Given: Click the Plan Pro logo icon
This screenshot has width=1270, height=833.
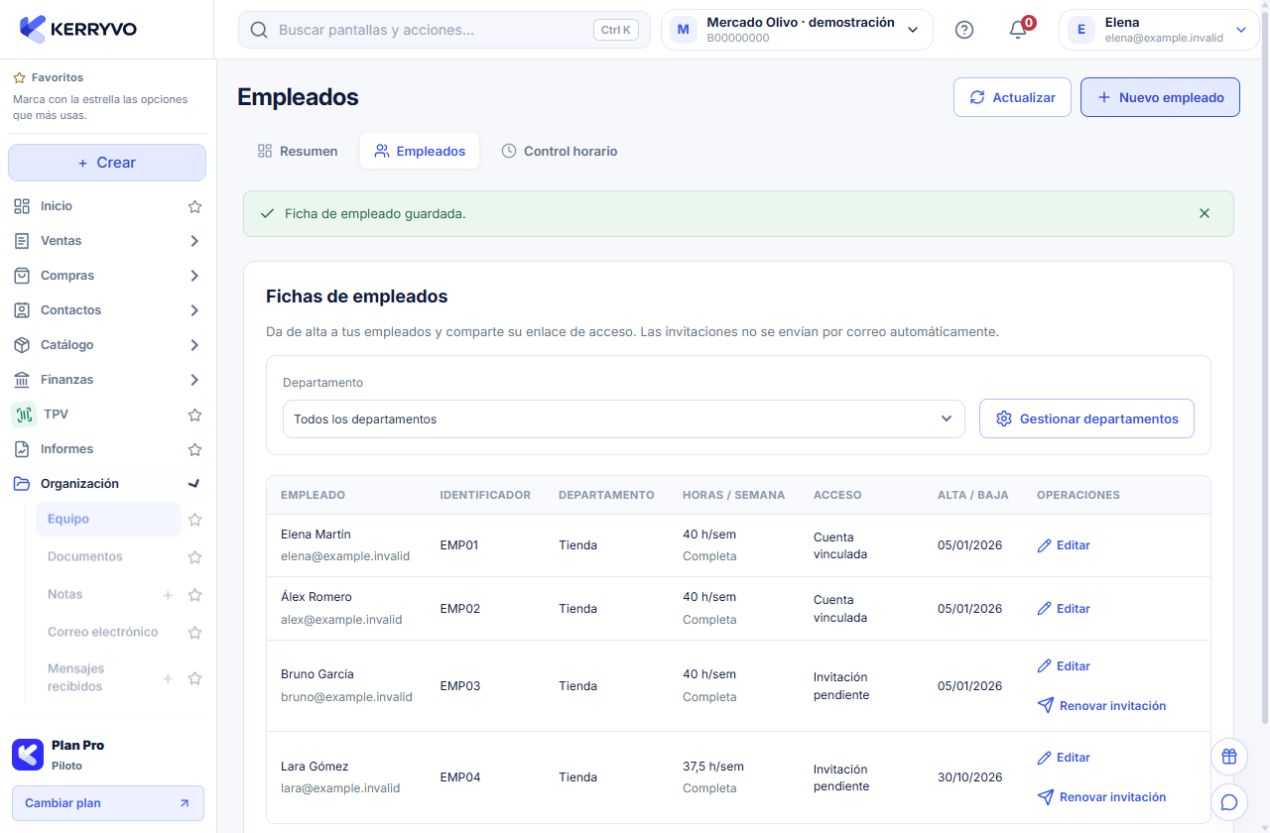Looking at the screenshot, I should [27, 755].
